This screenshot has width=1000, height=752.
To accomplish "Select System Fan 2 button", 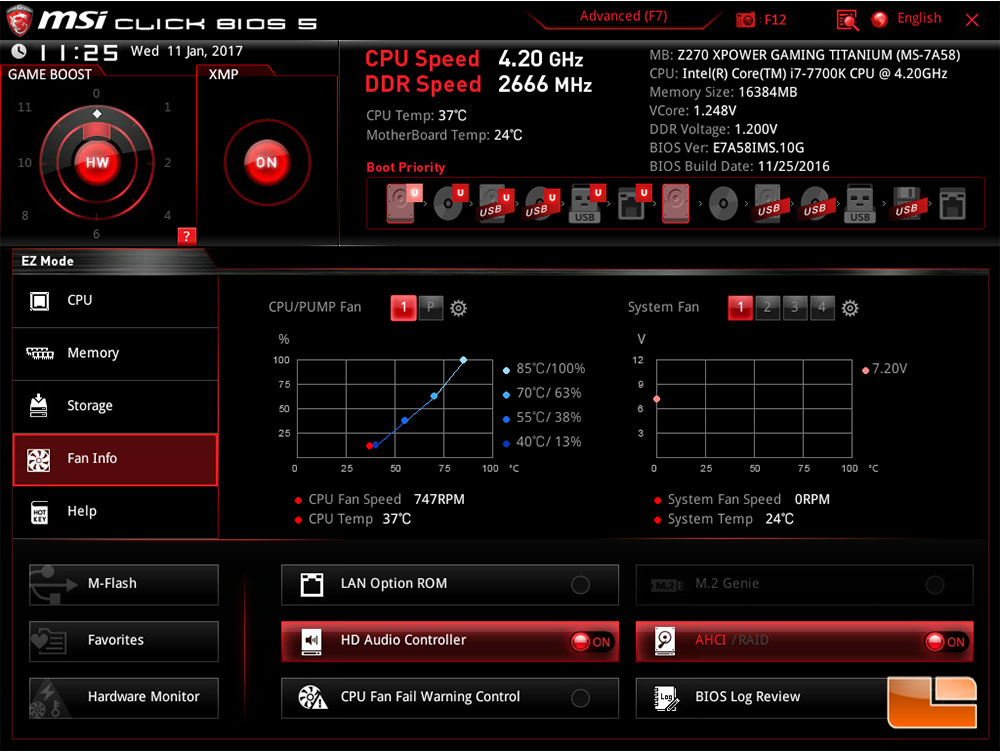I will tap(767, 308).
